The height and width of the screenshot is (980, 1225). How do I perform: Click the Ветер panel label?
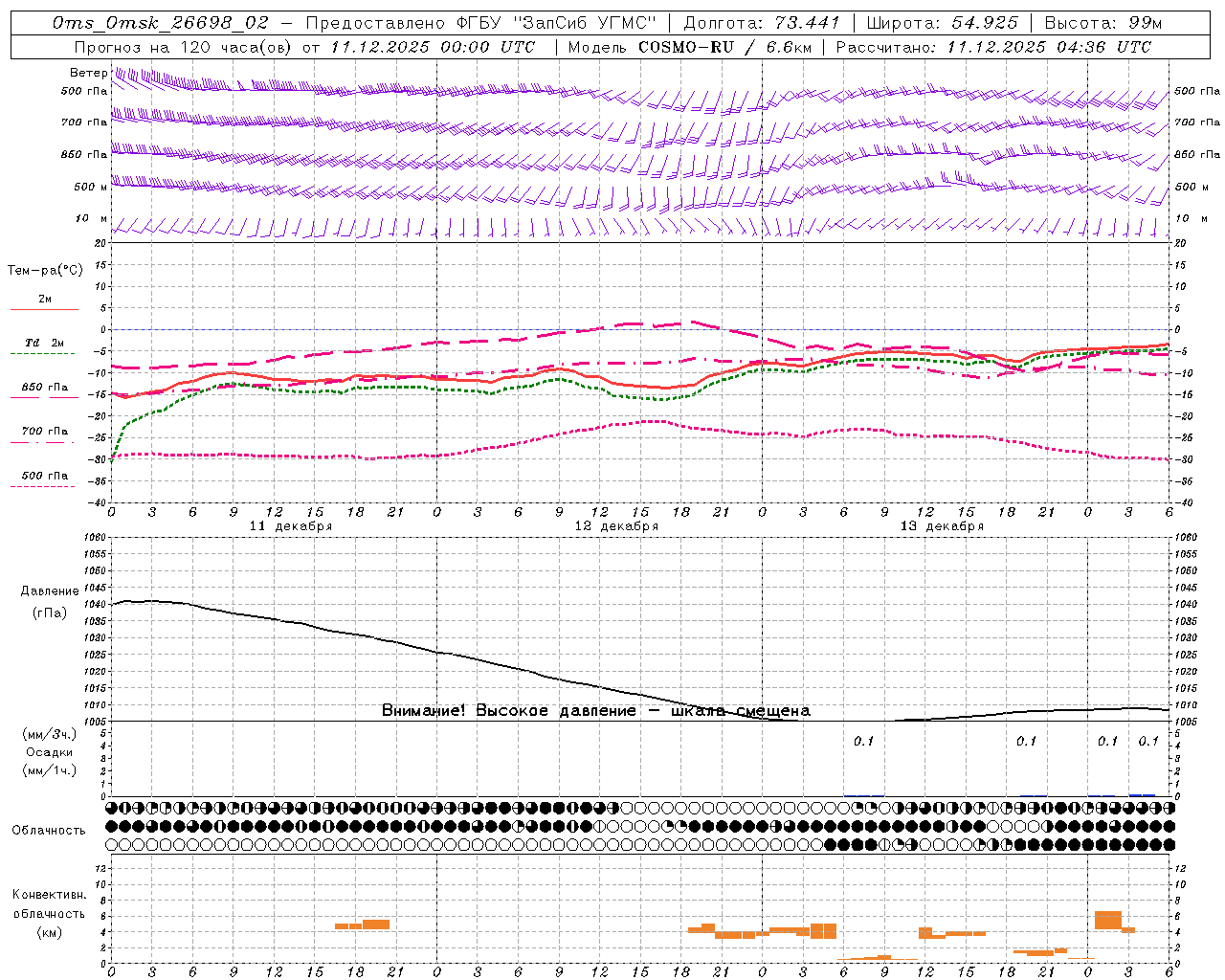point(88,73)
